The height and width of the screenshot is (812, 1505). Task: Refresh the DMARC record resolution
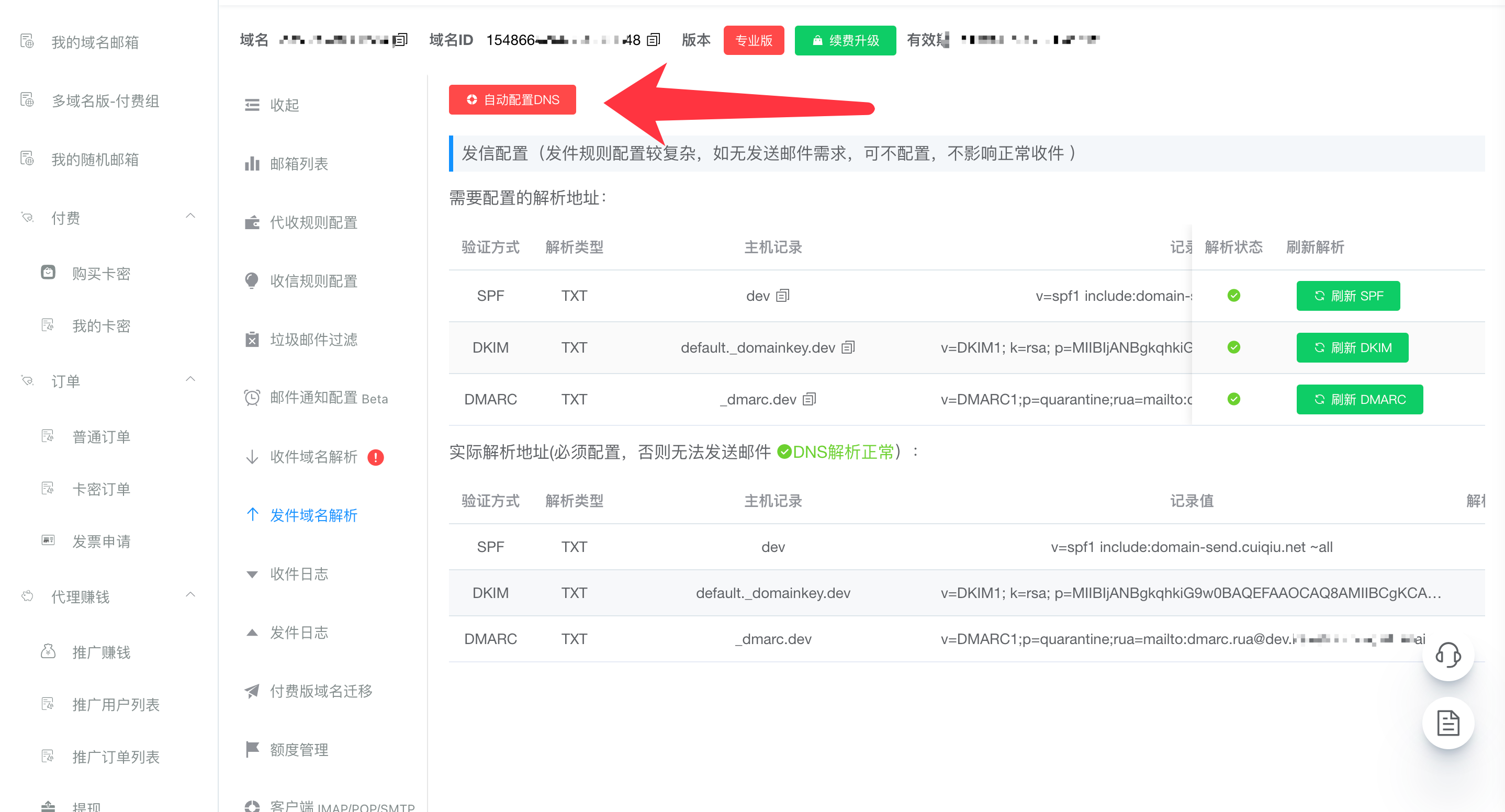[1360, 400]
